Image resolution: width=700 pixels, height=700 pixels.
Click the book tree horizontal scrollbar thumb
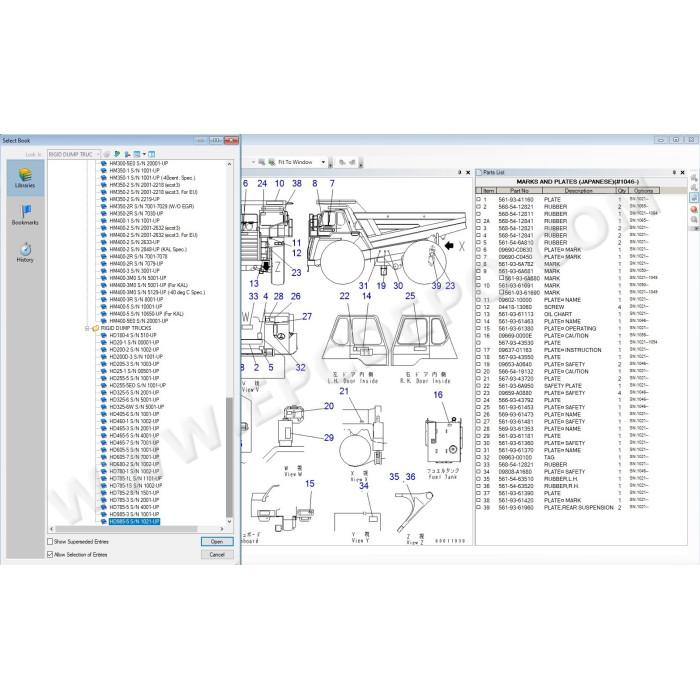coord(126,529)
